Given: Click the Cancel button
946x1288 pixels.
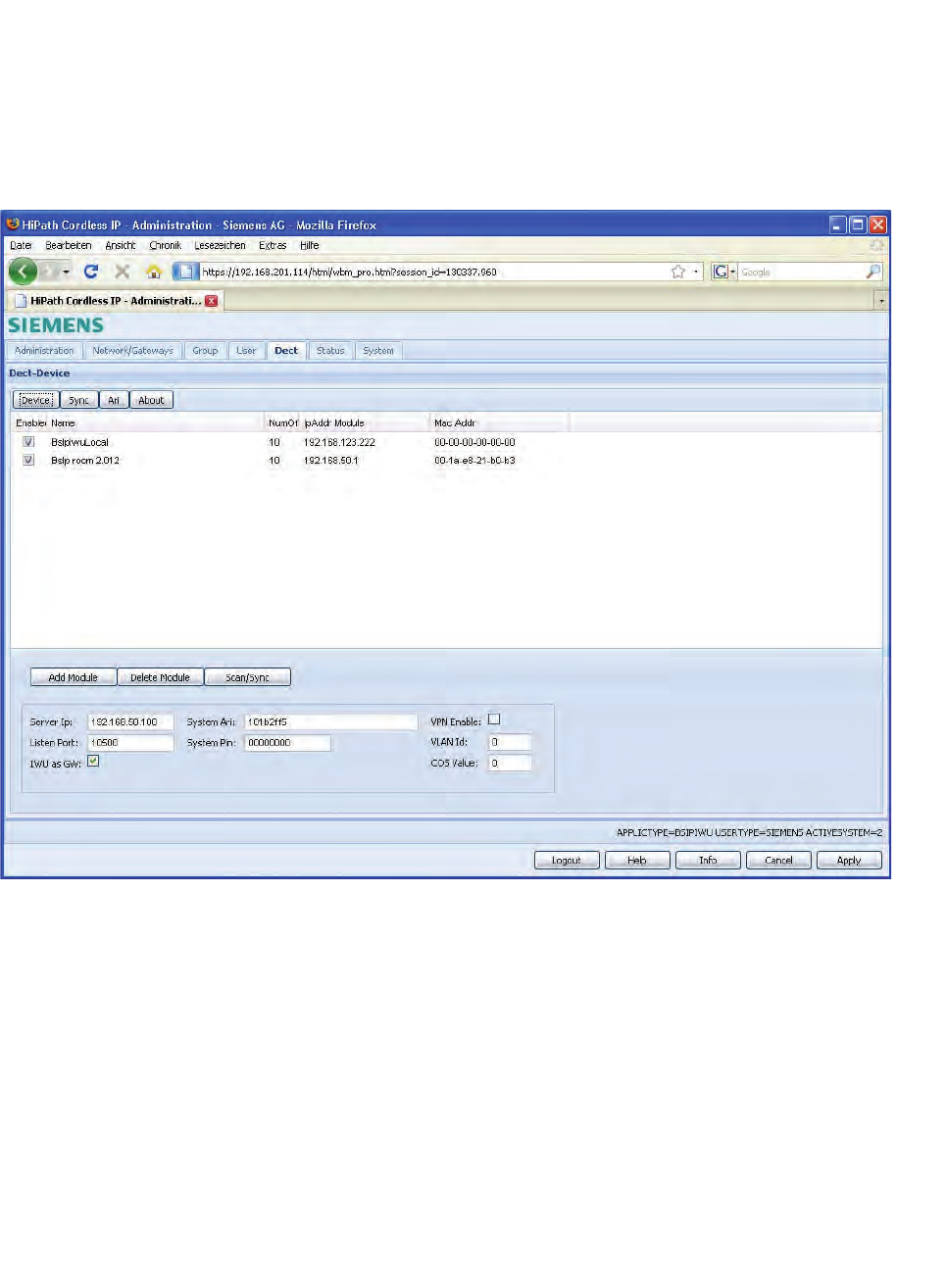Looking at the screenshot, I should (778, 861).
